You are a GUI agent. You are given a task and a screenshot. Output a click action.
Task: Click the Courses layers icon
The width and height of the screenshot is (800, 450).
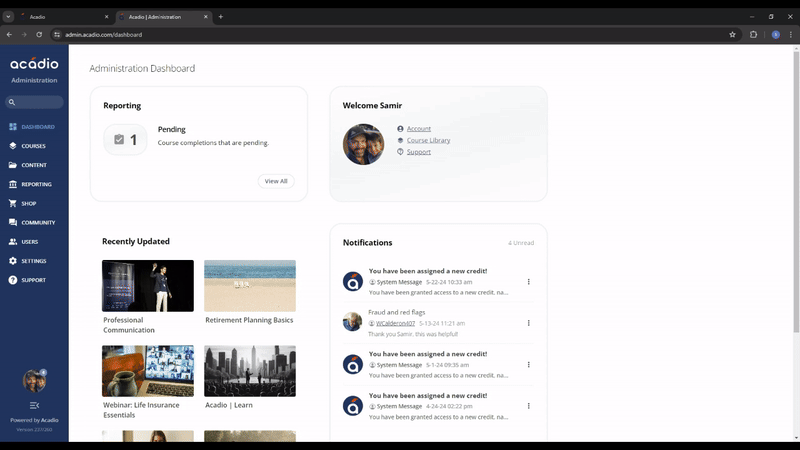point(13,146)
